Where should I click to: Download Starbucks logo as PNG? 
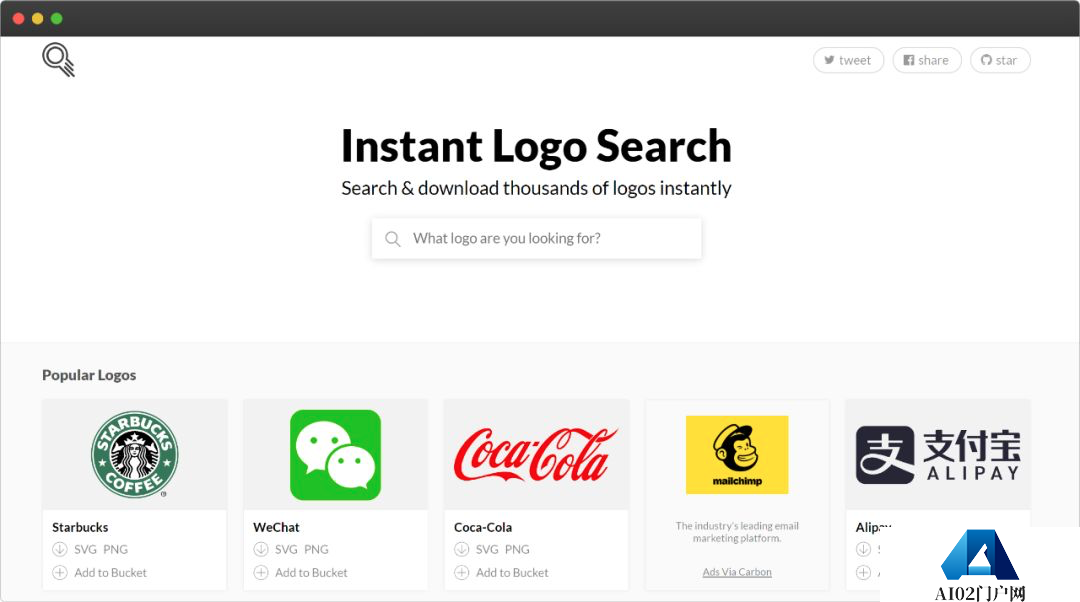tap(115, 549)
